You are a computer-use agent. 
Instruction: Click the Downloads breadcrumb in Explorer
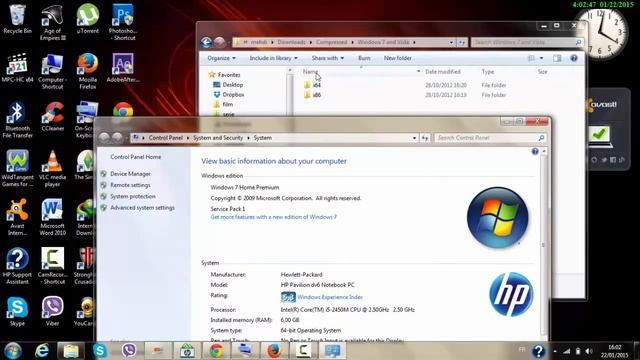[291, 42]
